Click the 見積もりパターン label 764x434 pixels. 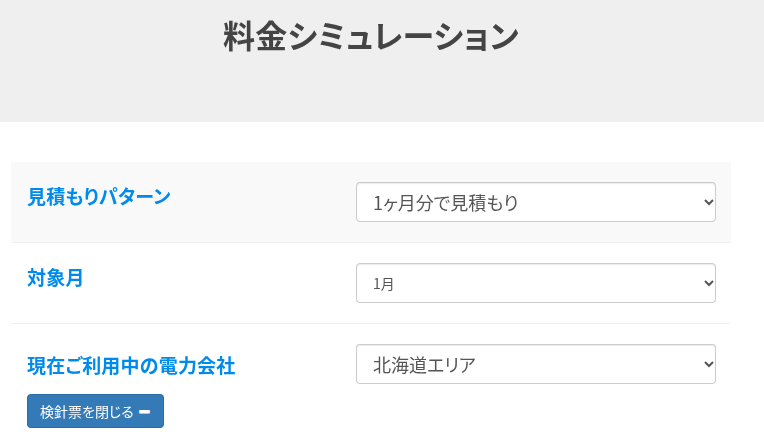point(99,197)
